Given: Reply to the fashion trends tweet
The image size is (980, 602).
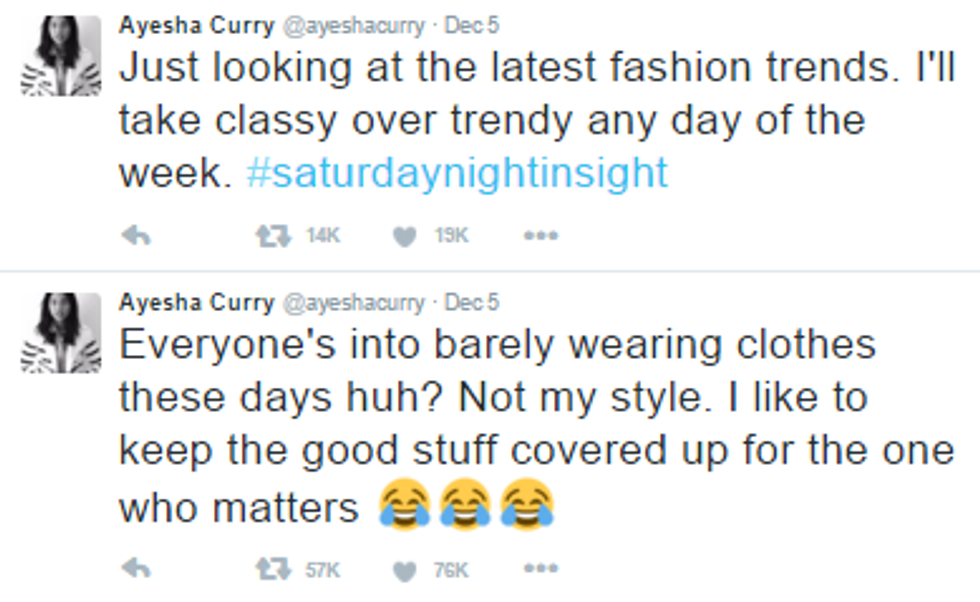Looking at the screenshot, I should [135, 236].
